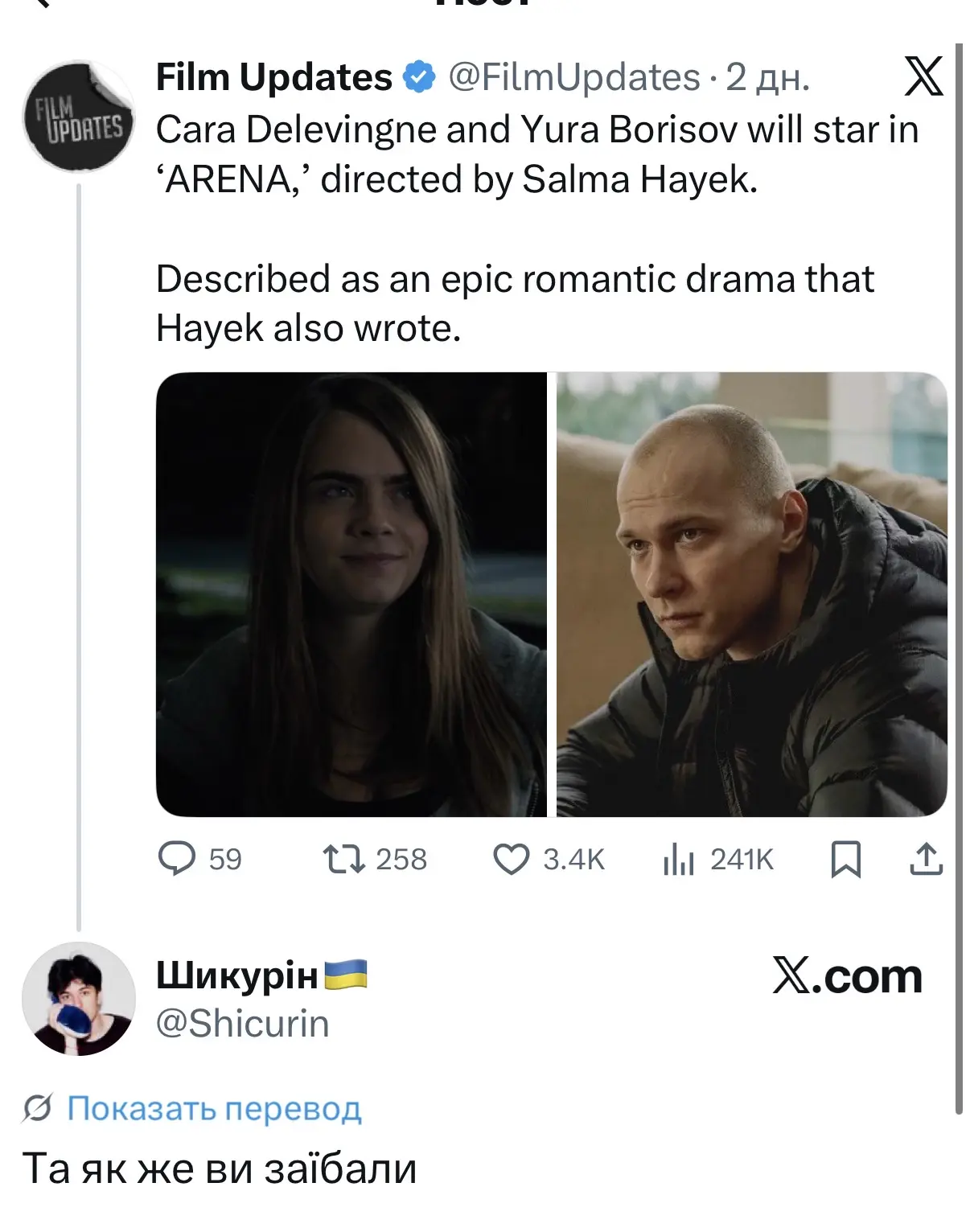The image size is (970, 1232).
Task: Open the Film Updates profile avatar
Action: (x=78, y=117)
